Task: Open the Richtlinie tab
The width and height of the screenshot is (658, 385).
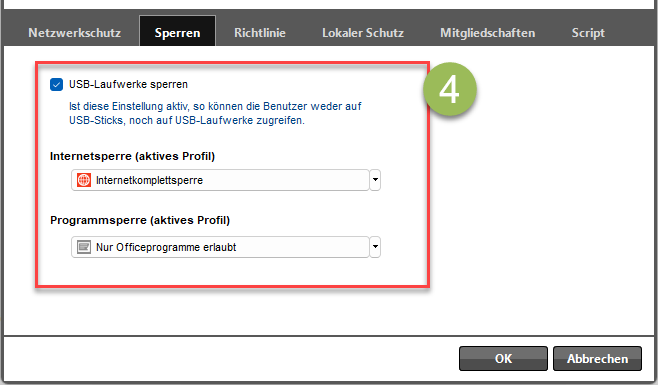Action: [260, 33]
